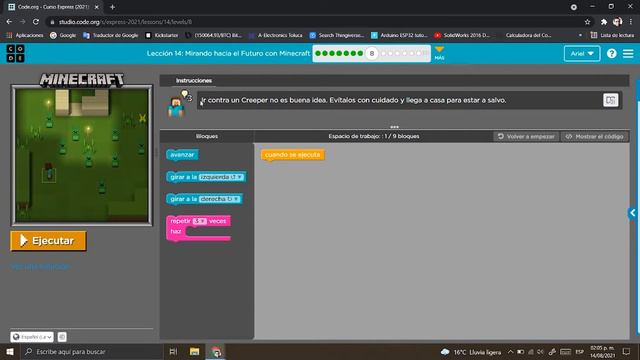Select the first green level dot
640x360 pixels.
tap(318, 53)
